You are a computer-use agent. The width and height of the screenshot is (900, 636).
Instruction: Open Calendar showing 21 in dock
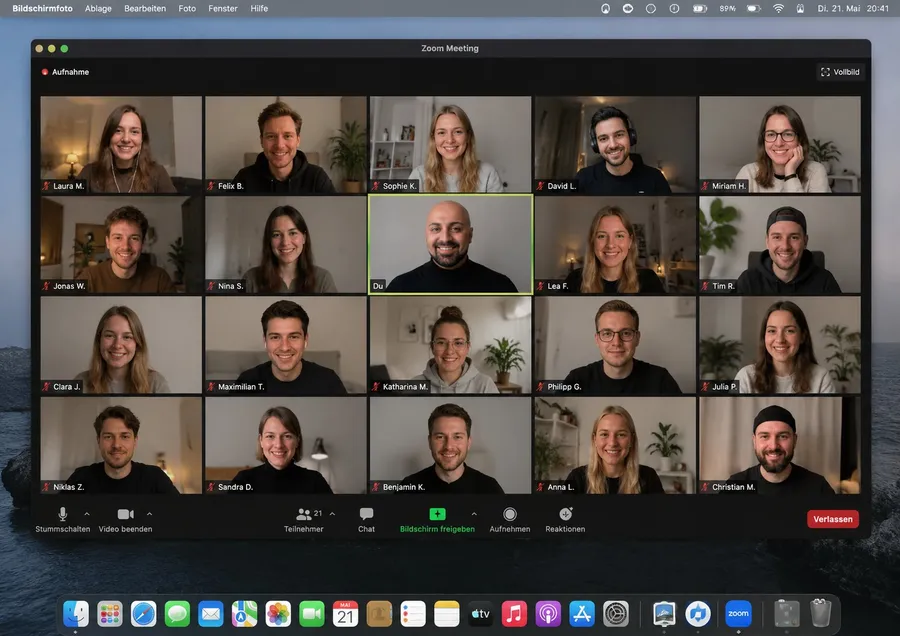click(346, 614)
